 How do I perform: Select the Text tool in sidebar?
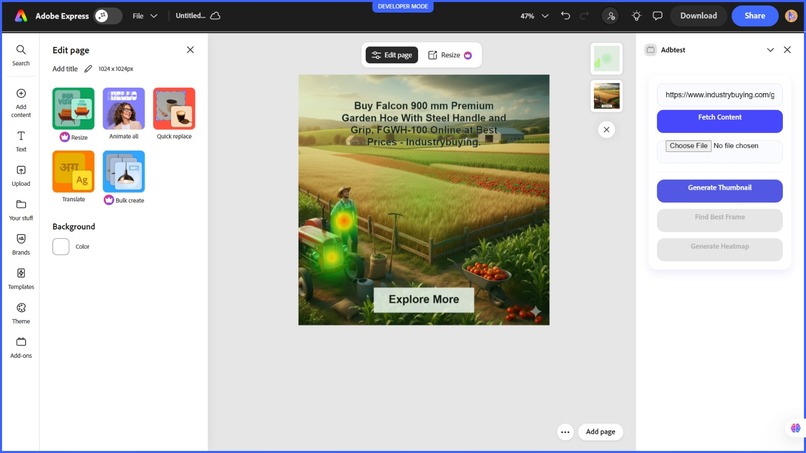coord(21,141)
